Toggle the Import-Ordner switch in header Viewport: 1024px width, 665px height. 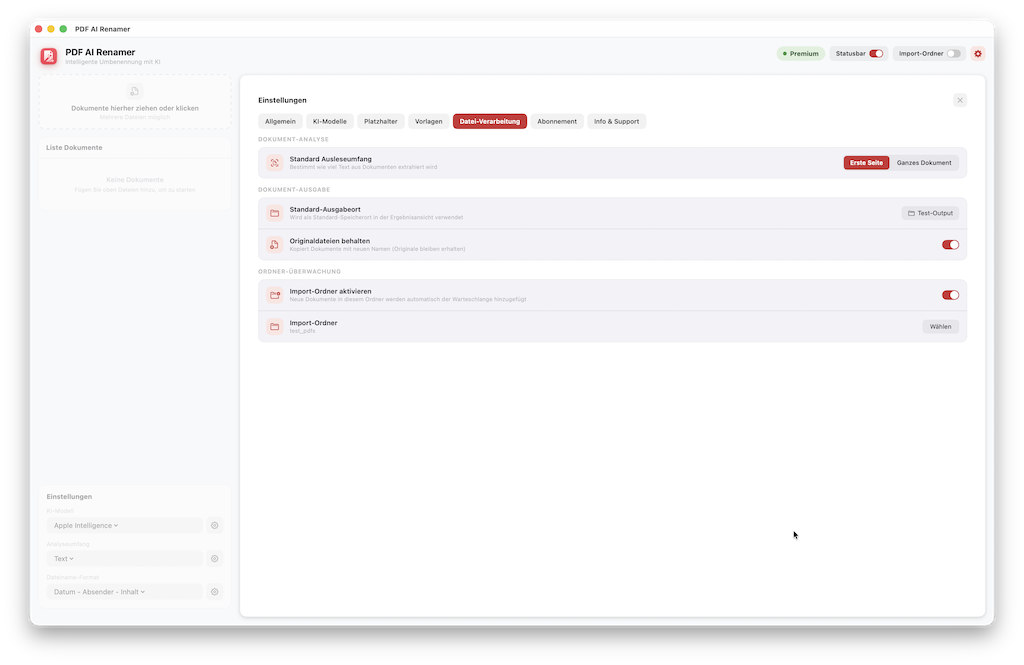pyautogui.click(x=953, y=54)
